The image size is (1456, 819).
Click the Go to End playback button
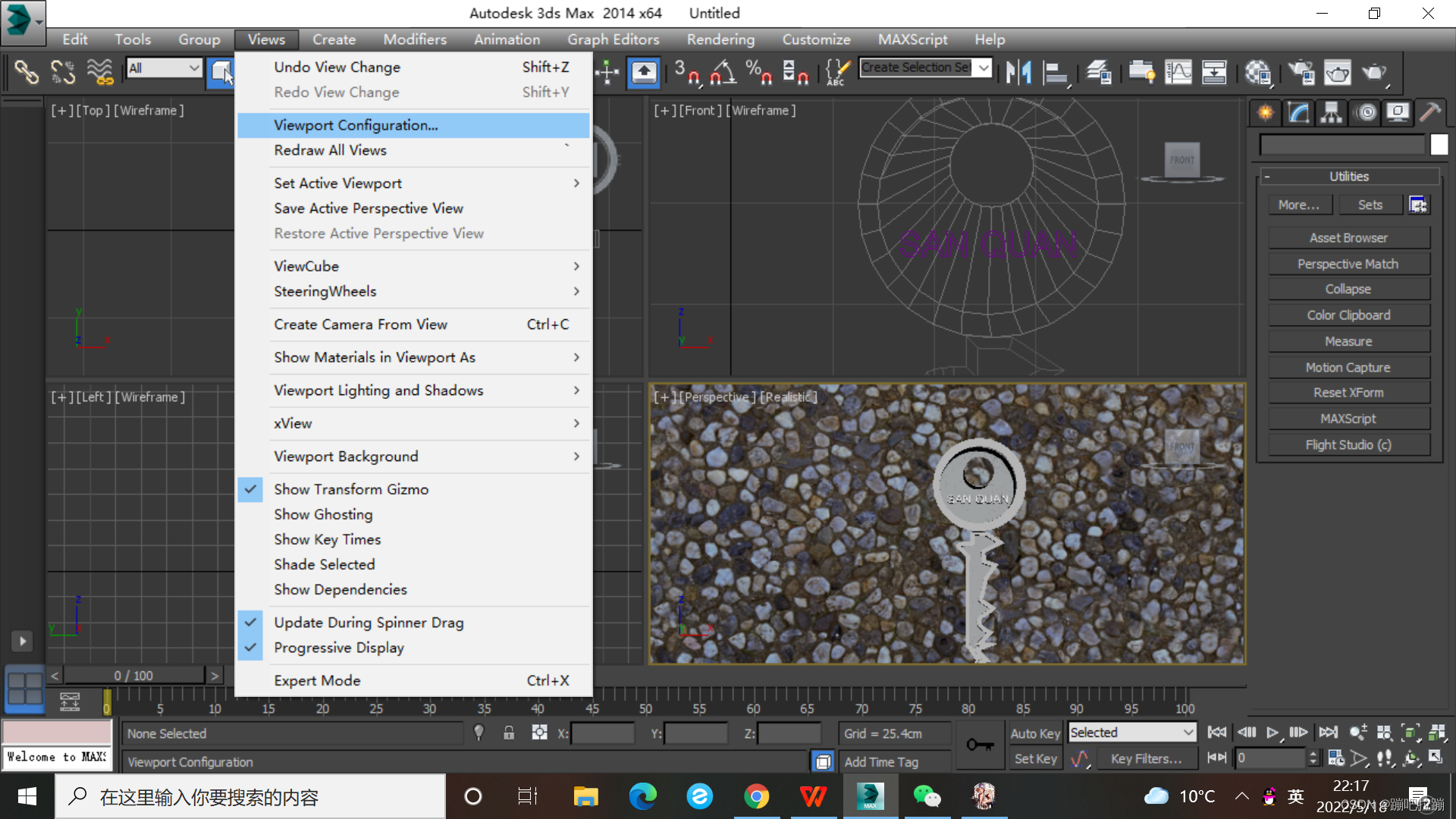(1328, 732)
